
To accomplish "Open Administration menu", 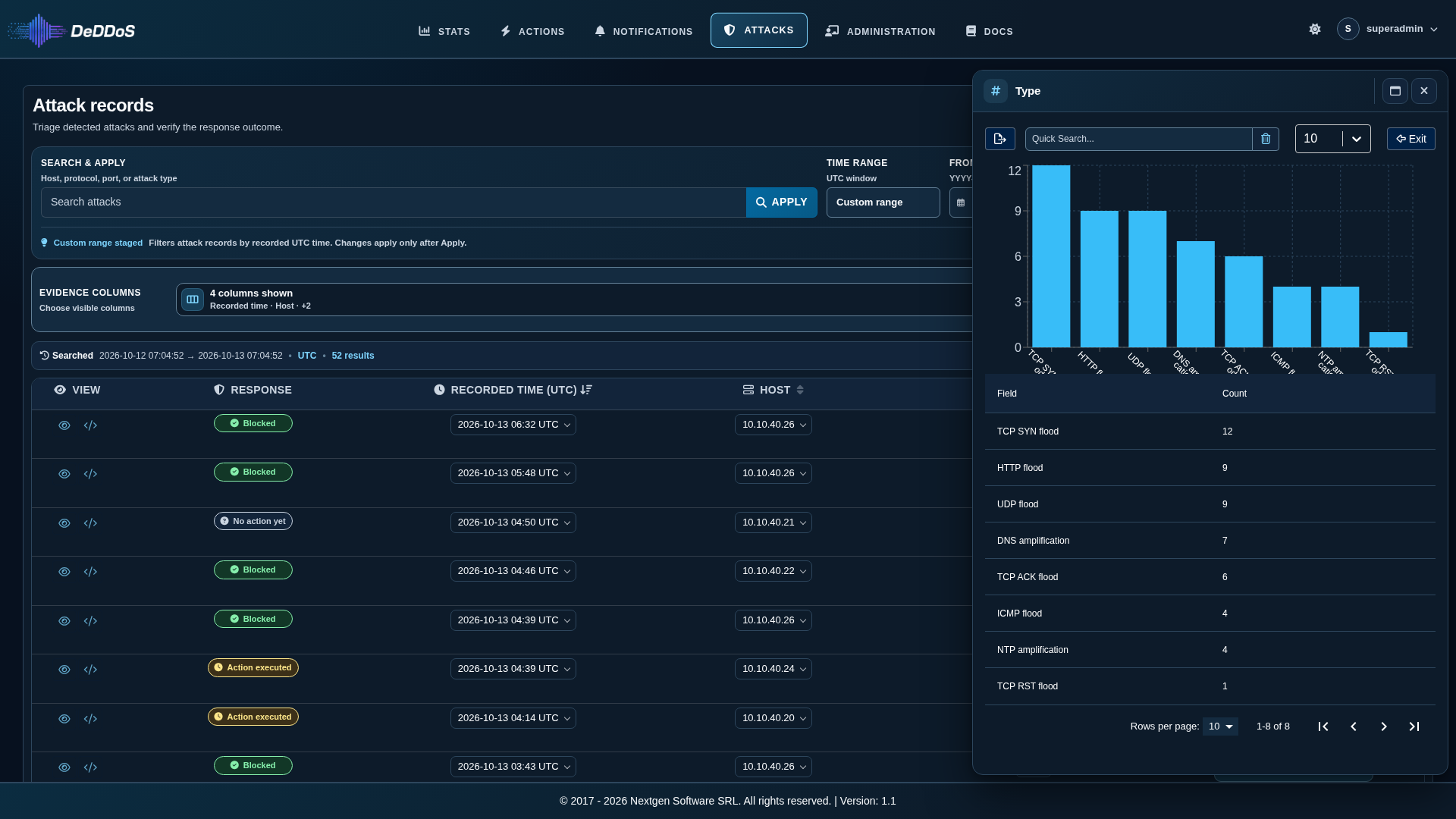I will 880,31.
